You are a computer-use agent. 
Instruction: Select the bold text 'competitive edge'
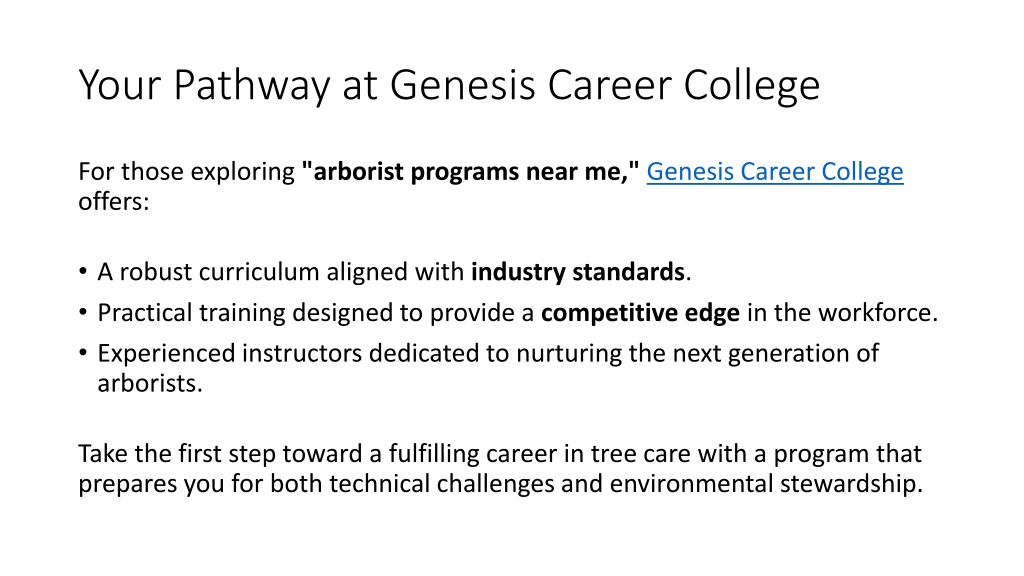(640, 313)
